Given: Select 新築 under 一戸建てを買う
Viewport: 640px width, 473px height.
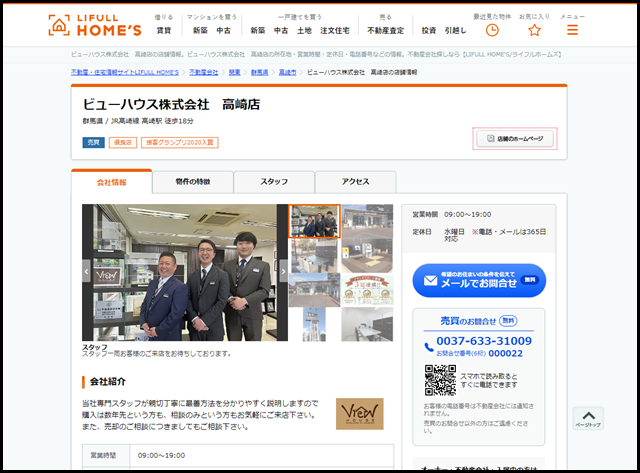Looking at the screenshot, I should [x=258, y=31].
